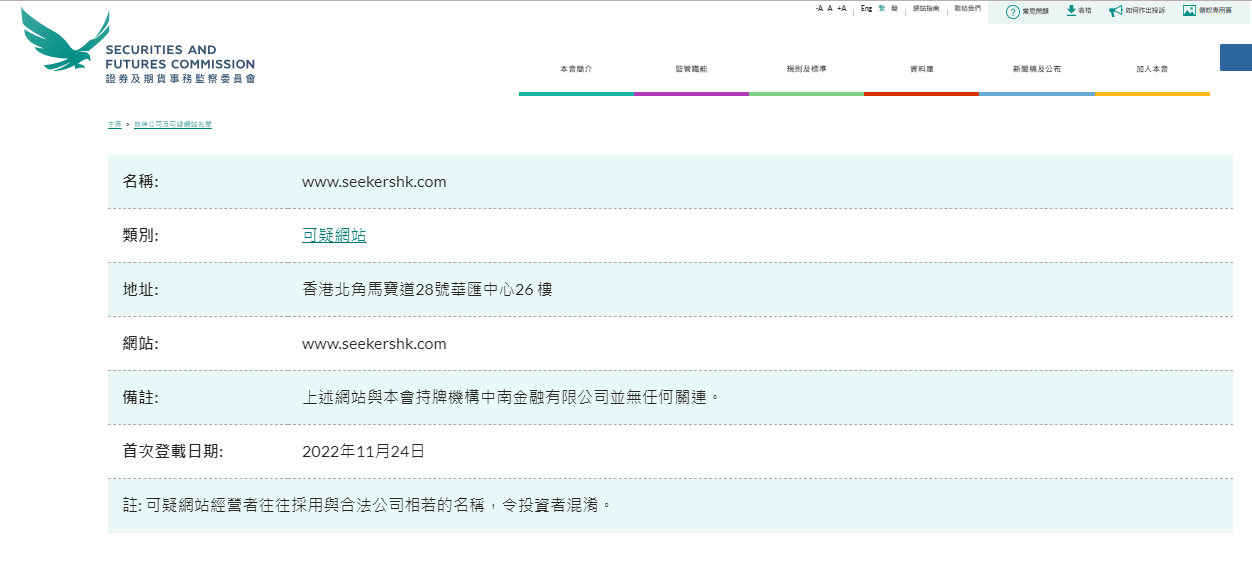Select Traditional Chinese 繁 language option
Viewport: 1252px width, 561px height.
pyautogui.click(x=882, y=8)
